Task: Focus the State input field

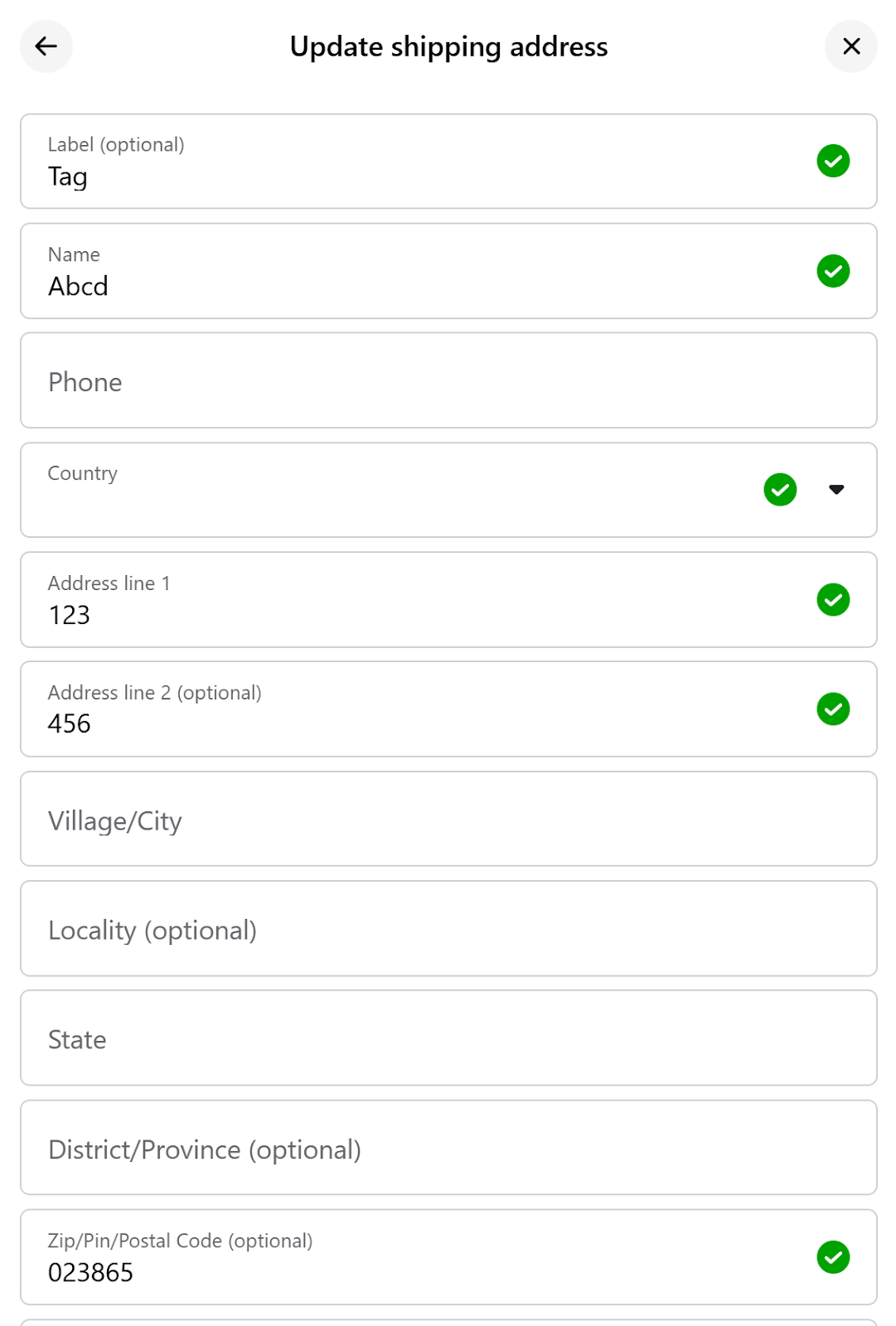Action: pyautogui.click(x=448, y=1038)
